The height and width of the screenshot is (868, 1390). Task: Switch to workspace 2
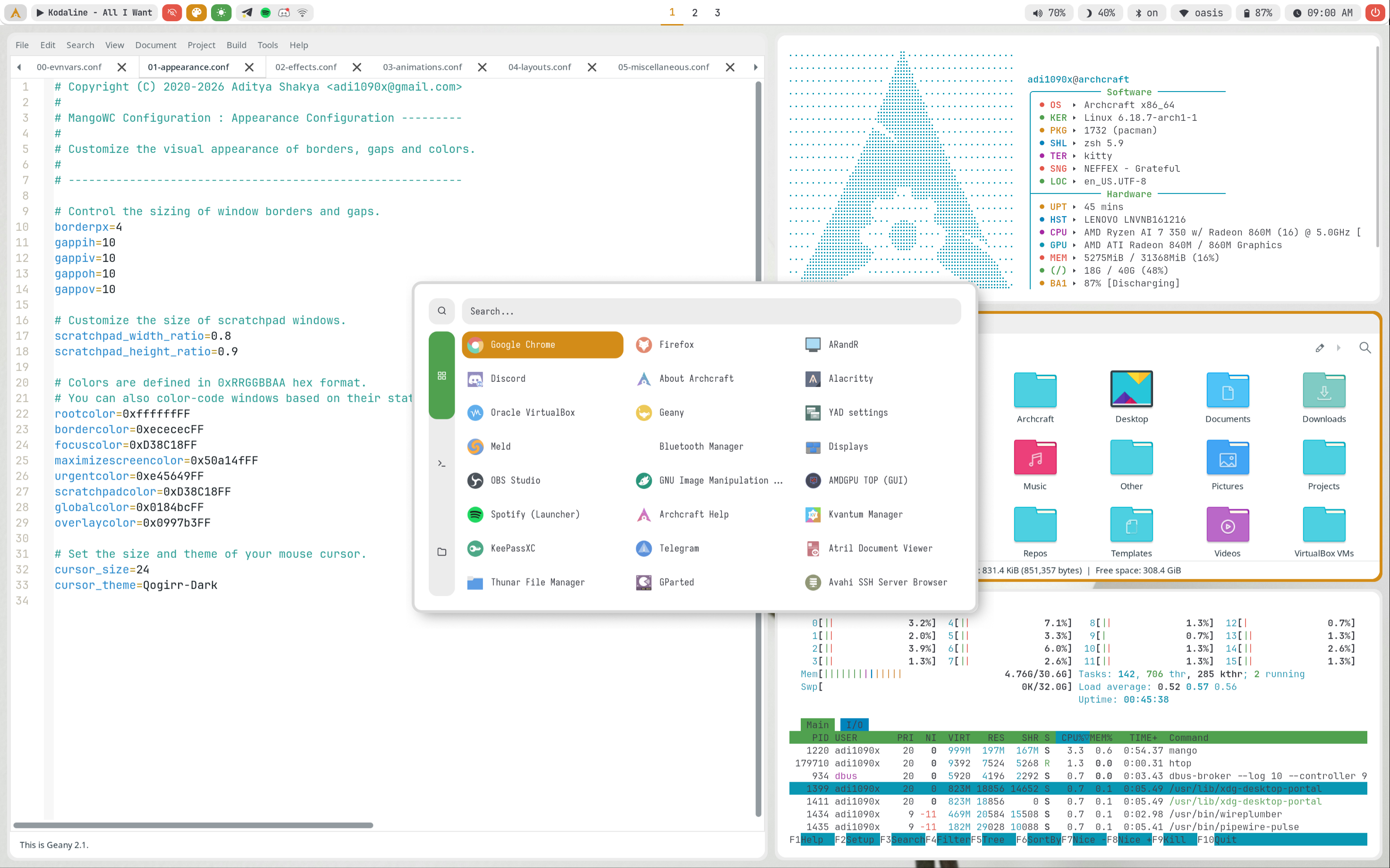[x=695, y=13]
